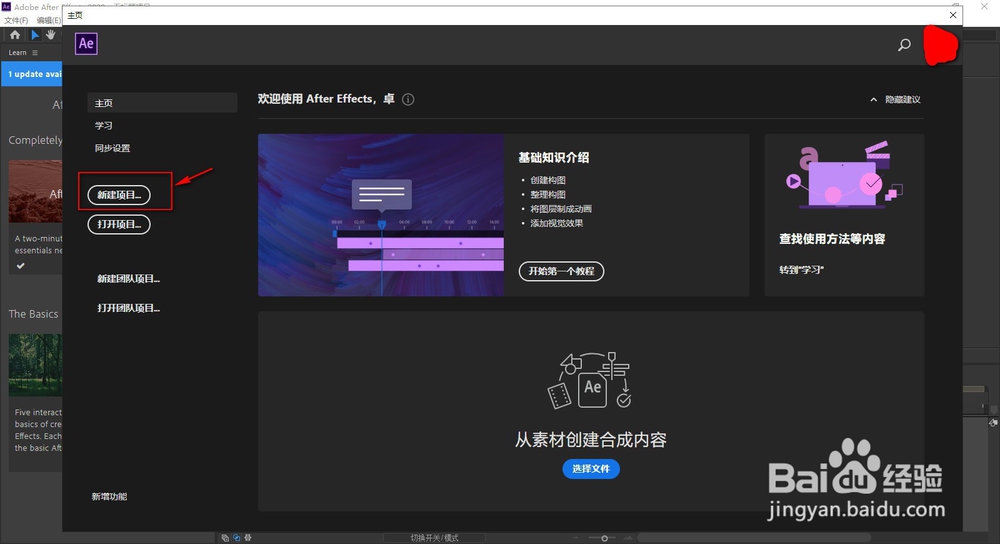Click the timeline zoom-out mountain icon at the bottom
This screenshot has width=1000, height=544.
[x=577, y=538]
